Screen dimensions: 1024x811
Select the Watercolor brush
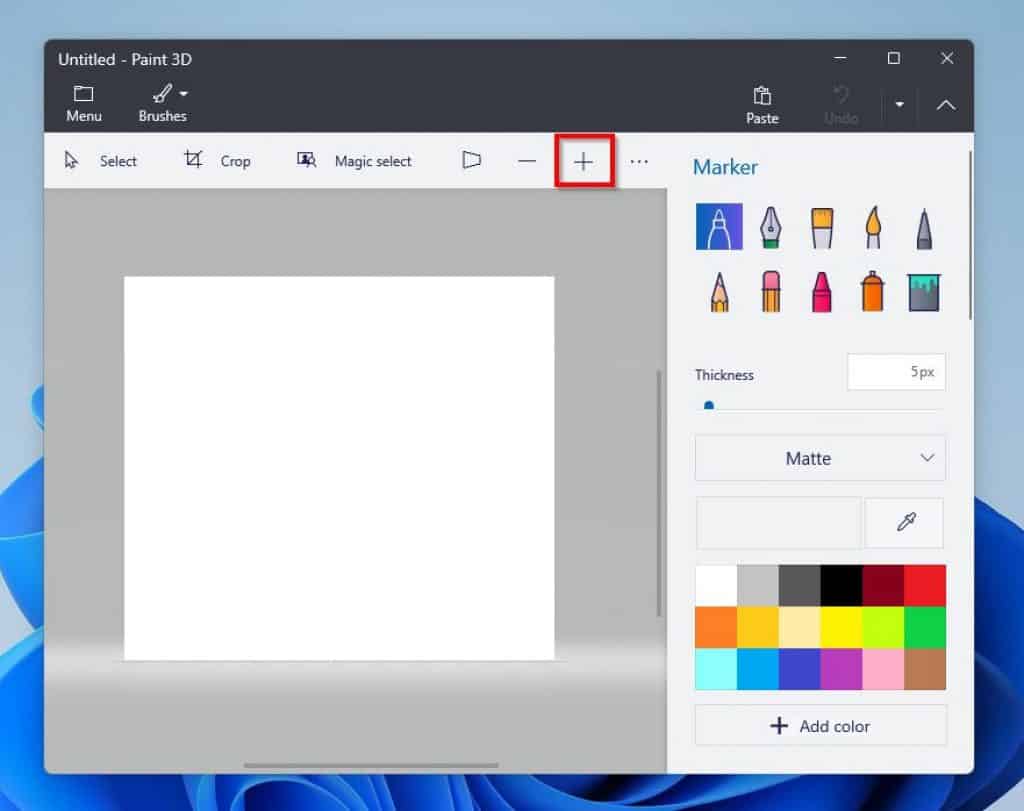pyautogui.click(x=873, y=227)
